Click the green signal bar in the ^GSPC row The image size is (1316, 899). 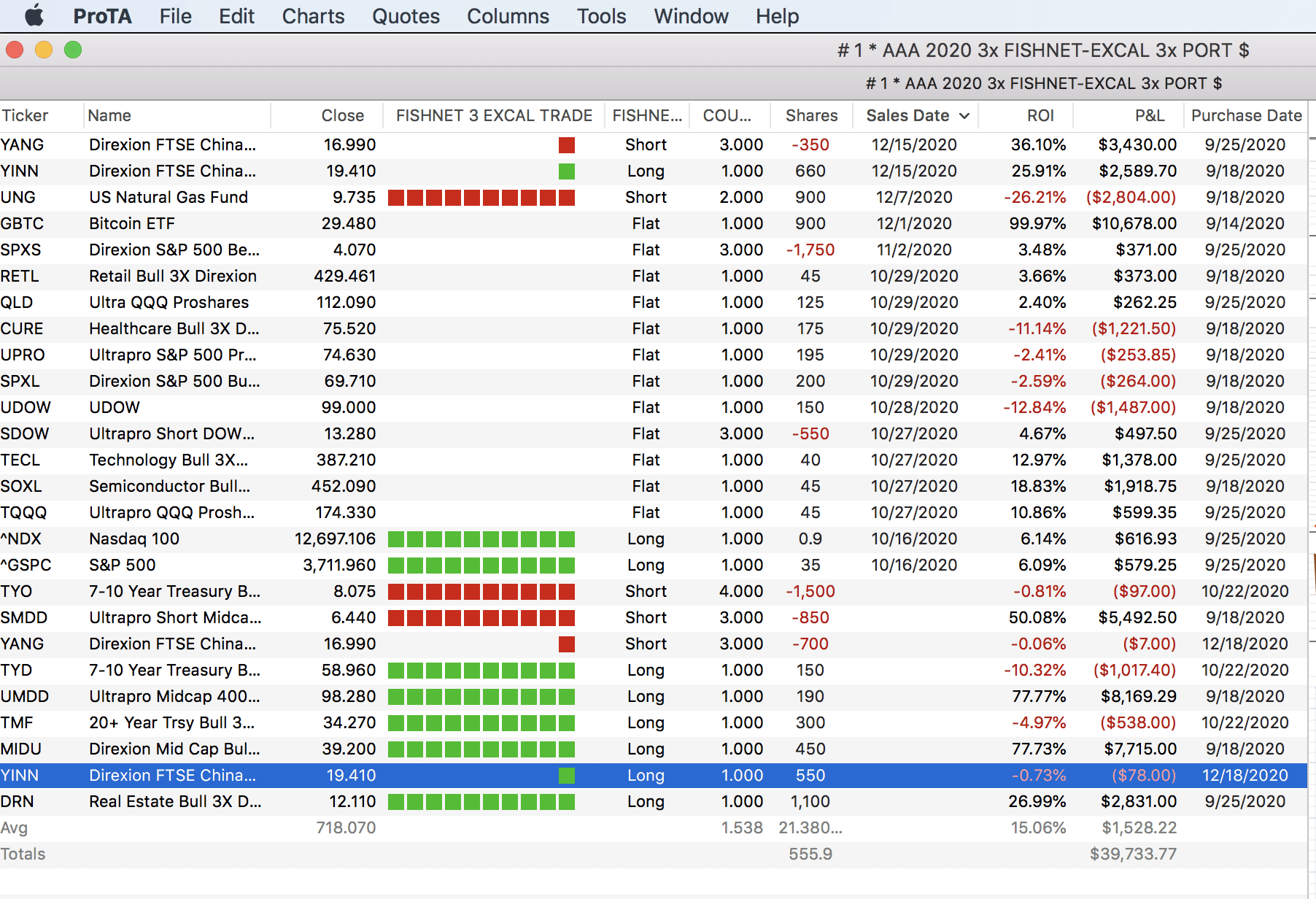point(481,566)
